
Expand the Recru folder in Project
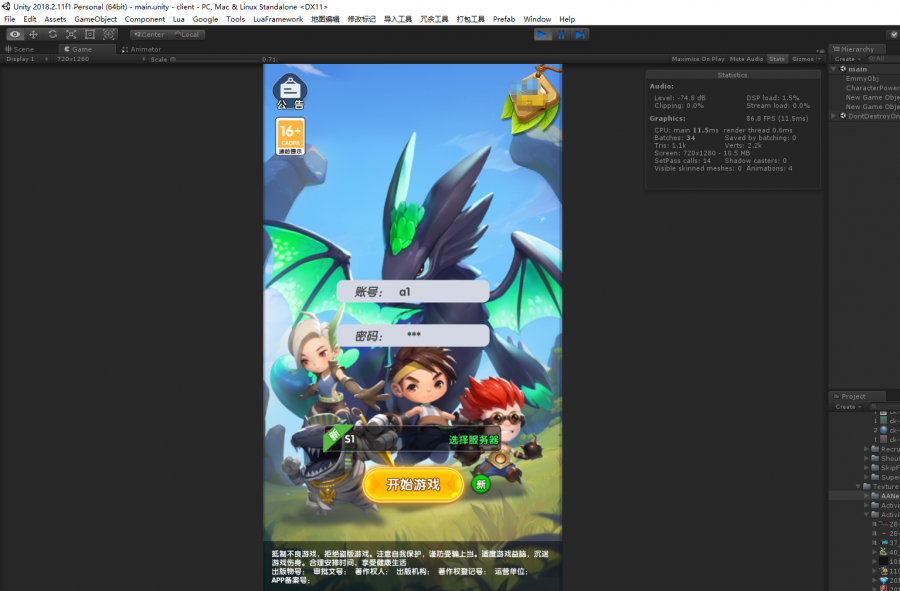coord(866,449)
